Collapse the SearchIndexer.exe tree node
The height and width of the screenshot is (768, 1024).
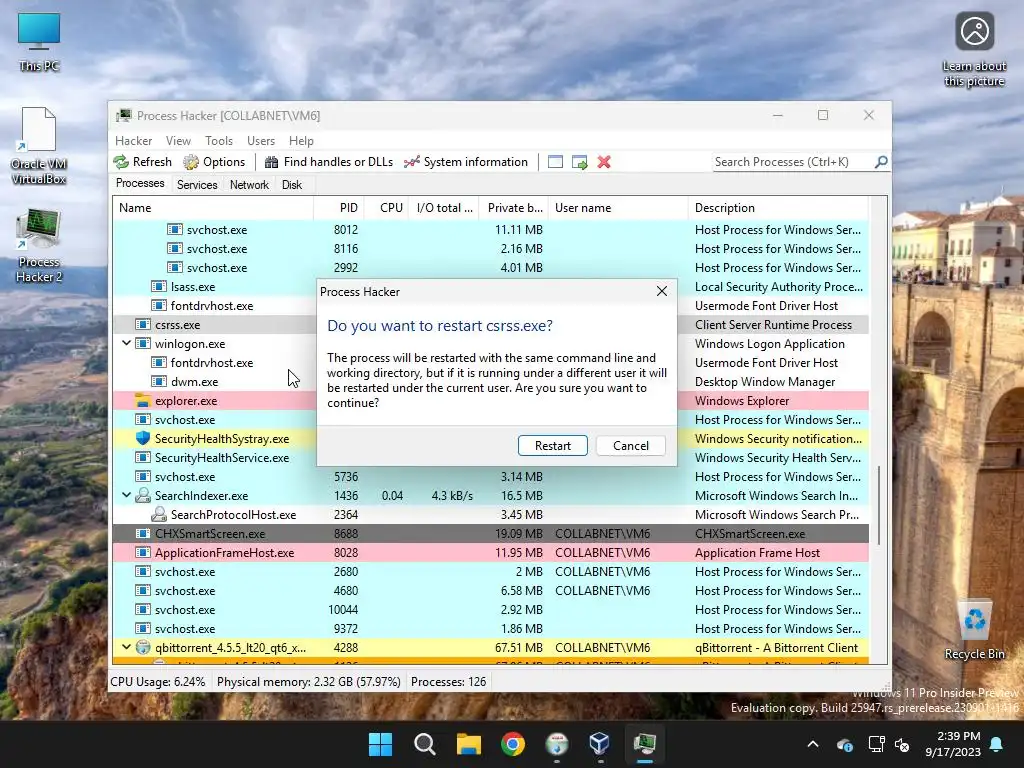(x=126, y=495)
